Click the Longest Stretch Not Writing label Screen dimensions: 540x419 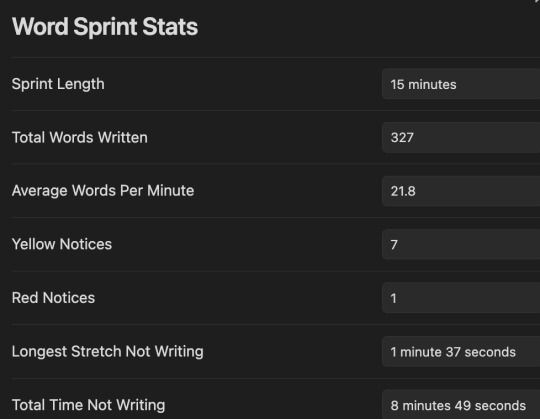pyautogui.click(x=107, y=352)
